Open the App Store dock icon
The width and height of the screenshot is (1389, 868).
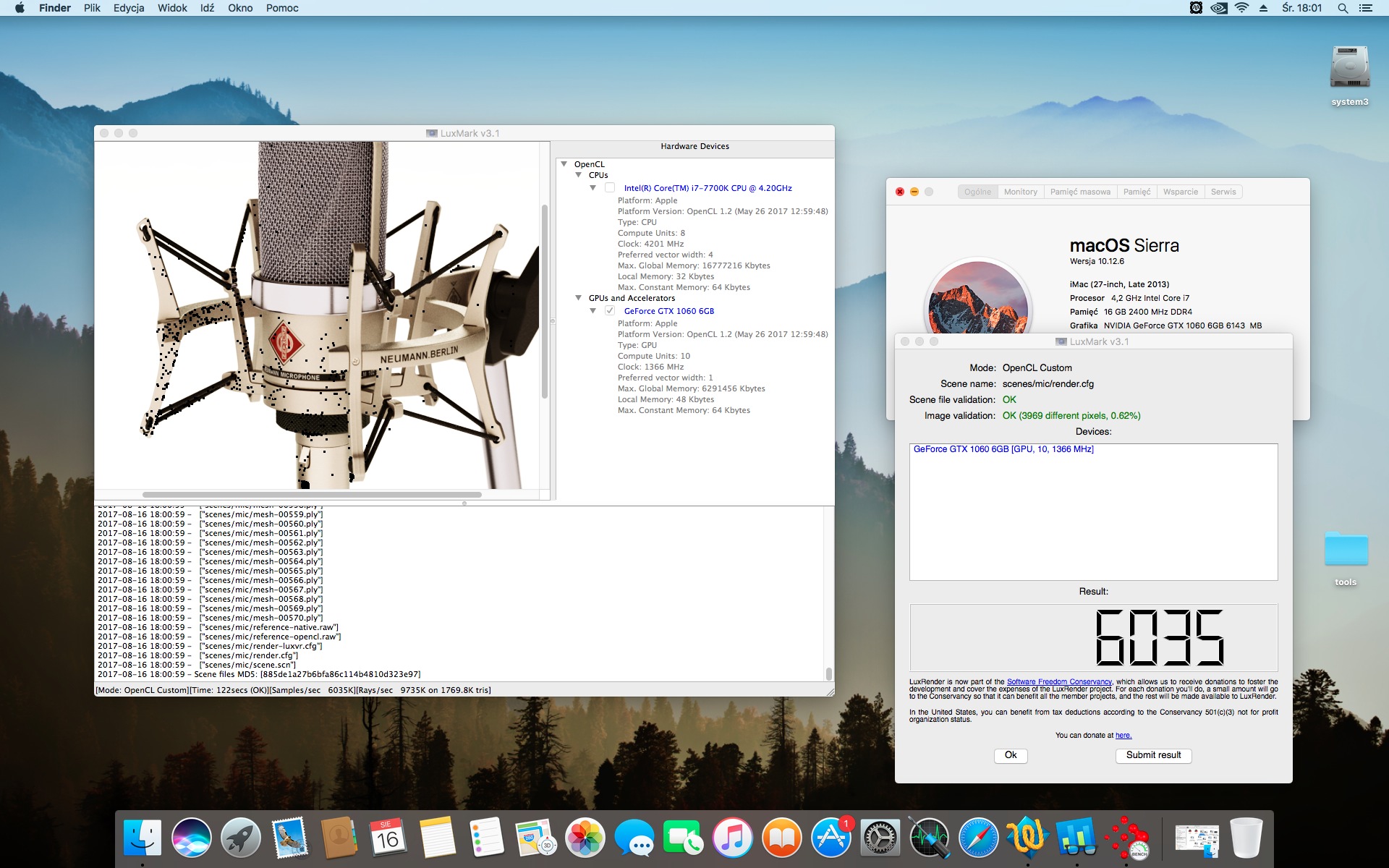point(831,838)
